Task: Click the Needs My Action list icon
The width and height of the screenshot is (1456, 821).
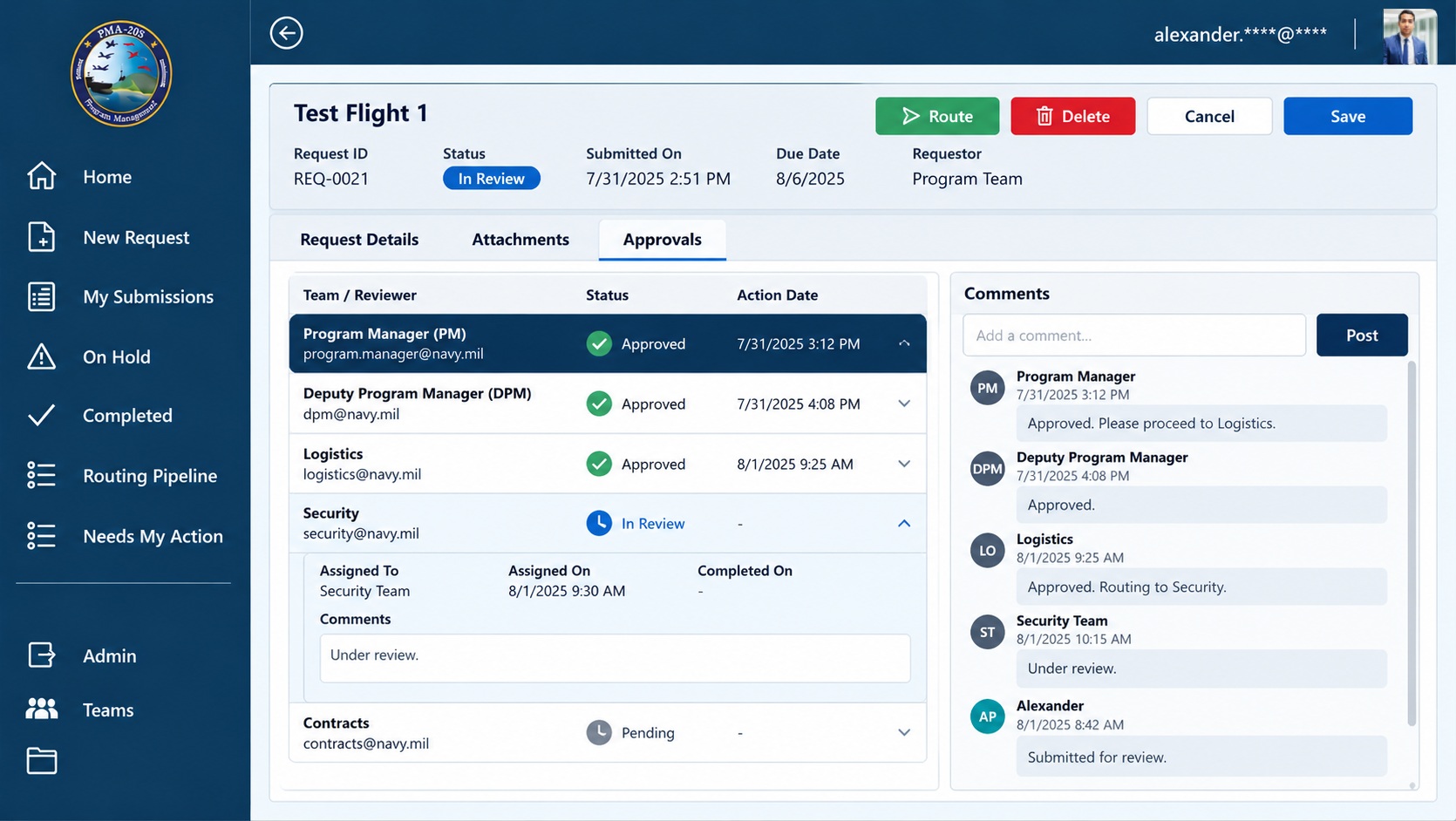Action: tap(41, 535)
